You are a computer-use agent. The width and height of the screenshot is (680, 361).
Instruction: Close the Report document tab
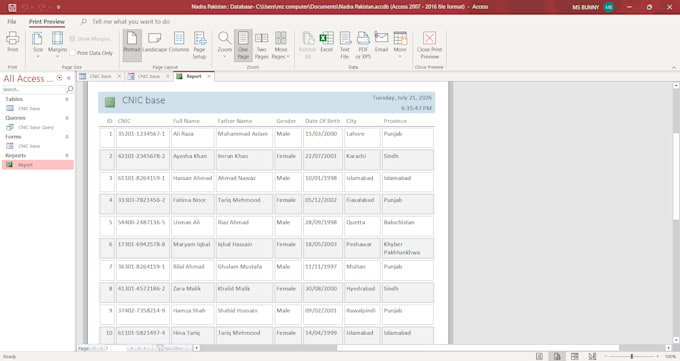(209, 76)
